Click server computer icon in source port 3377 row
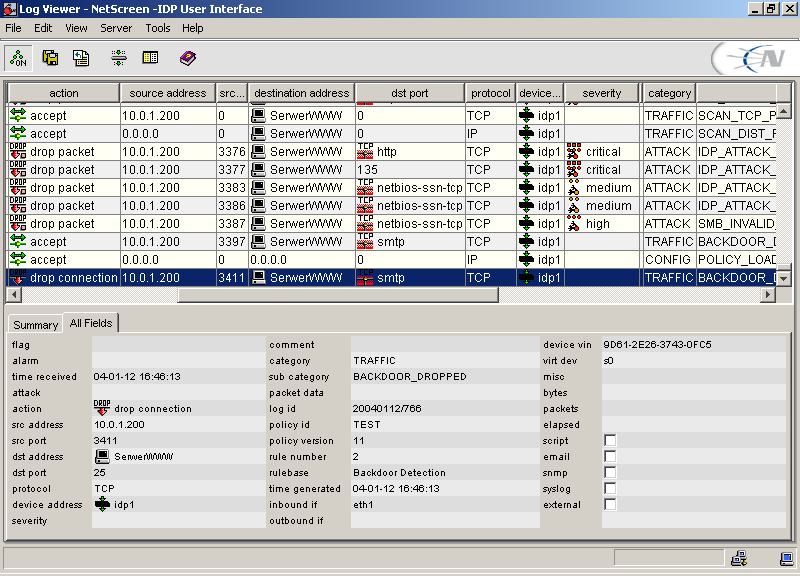 259,169
